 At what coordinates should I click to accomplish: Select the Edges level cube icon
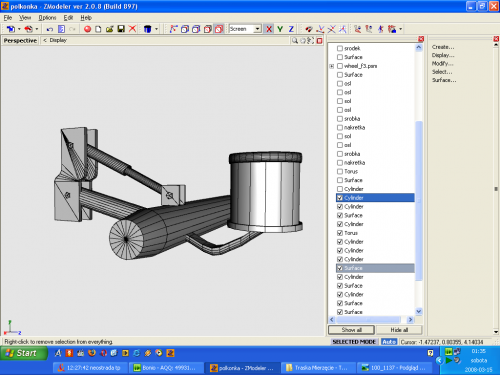point(185,29)
